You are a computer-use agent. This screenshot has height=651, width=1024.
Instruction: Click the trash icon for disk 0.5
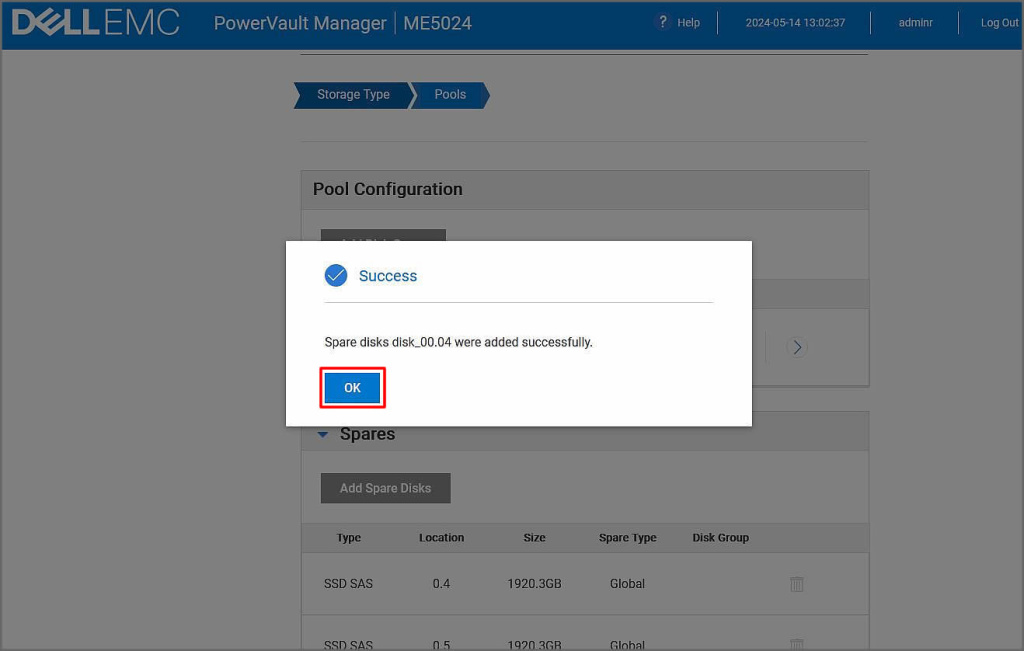pos(797,644)
